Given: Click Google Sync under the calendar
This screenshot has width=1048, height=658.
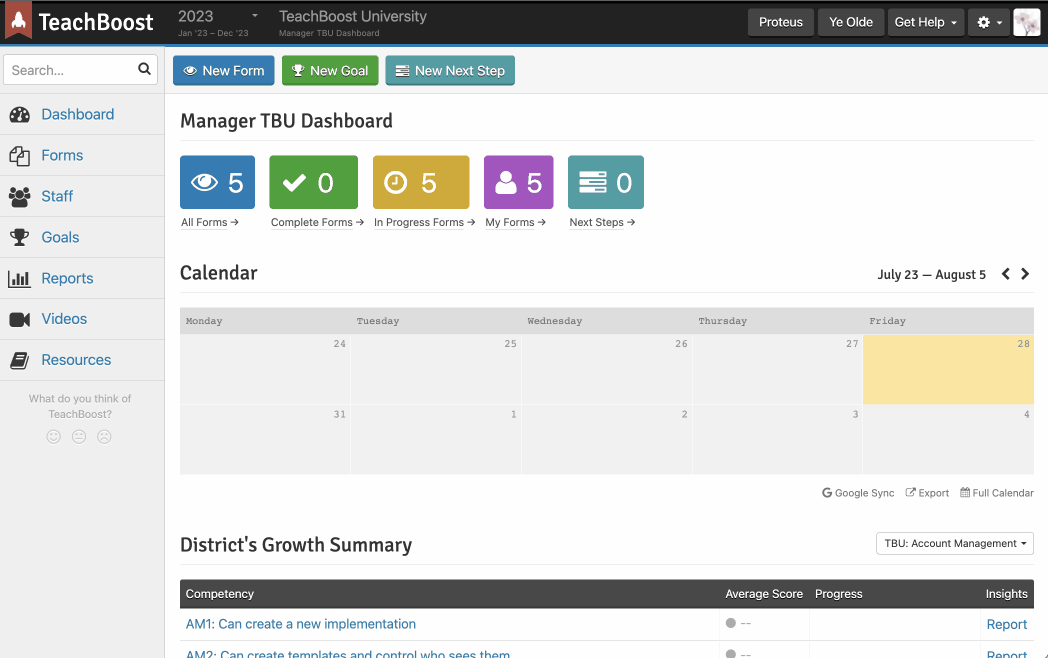Looking at the screenshot, I should pos(858,493).
